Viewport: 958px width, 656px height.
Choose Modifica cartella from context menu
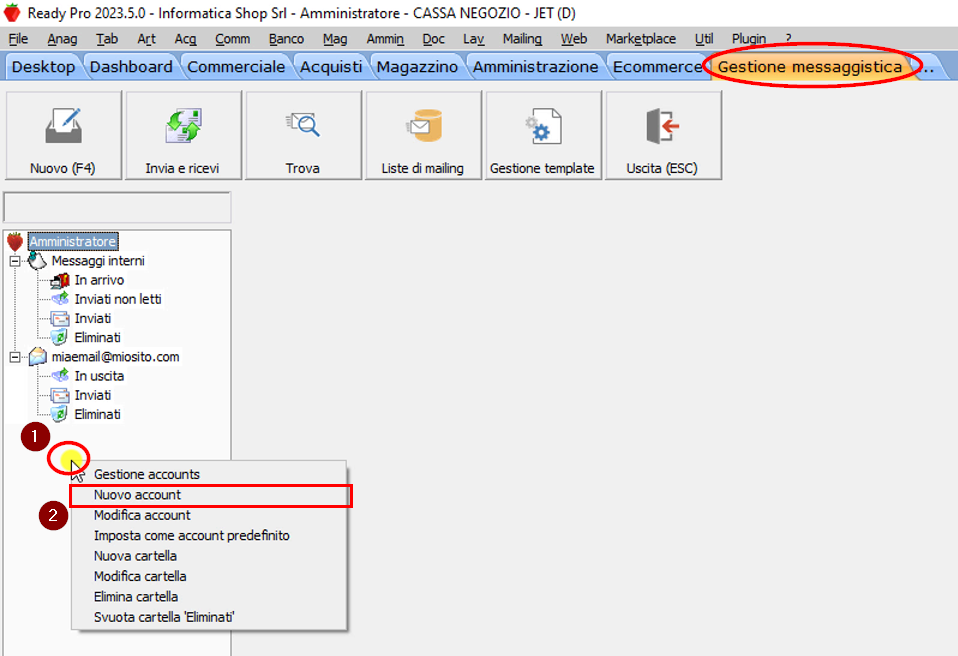point(210,577)
